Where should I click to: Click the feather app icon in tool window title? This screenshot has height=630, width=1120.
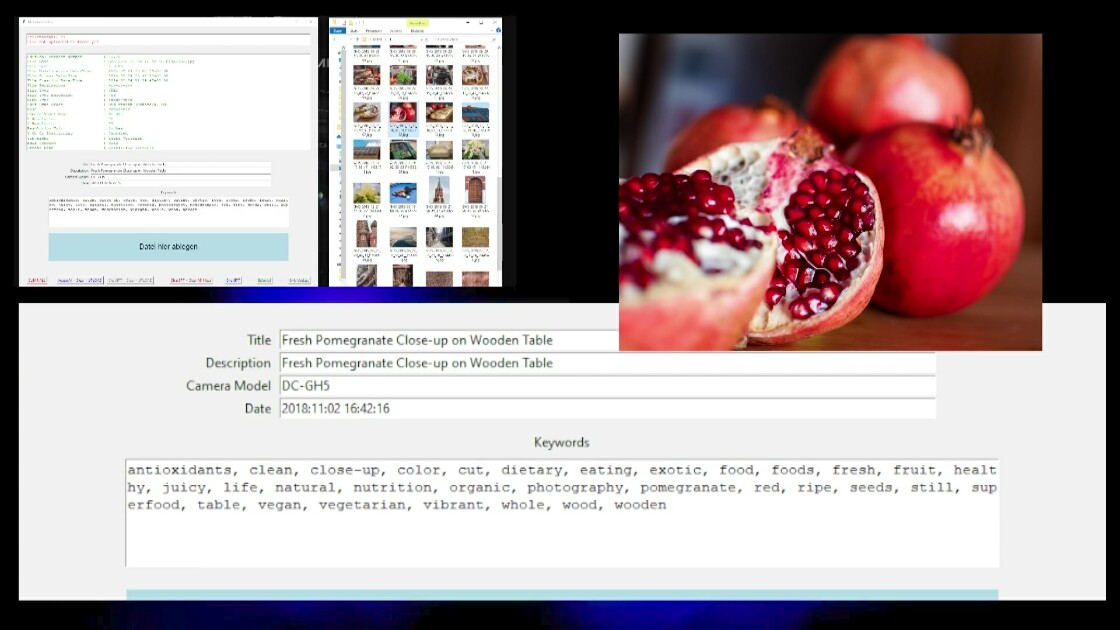point(24,22)
